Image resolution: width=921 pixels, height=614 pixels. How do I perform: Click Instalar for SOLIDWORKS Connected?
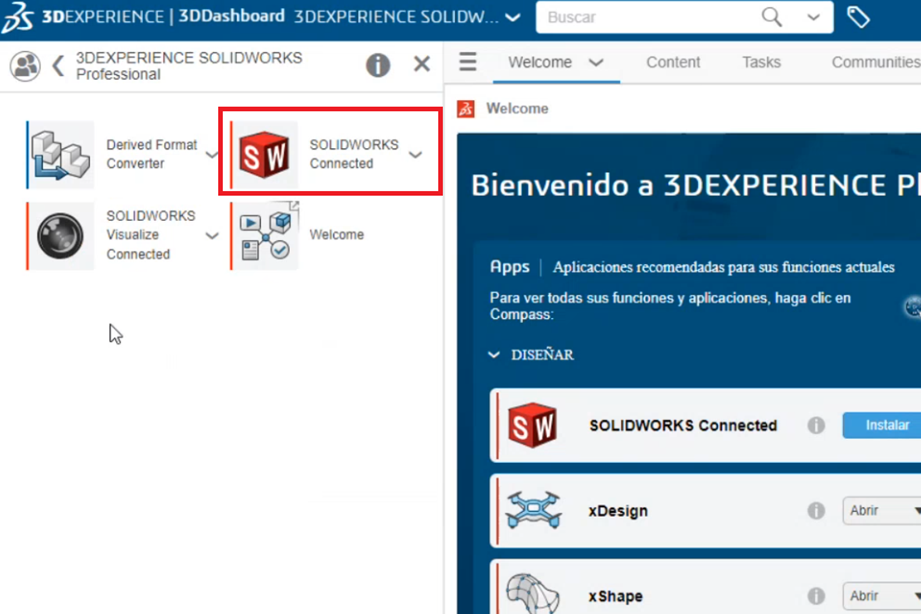(x=882, y=425)
